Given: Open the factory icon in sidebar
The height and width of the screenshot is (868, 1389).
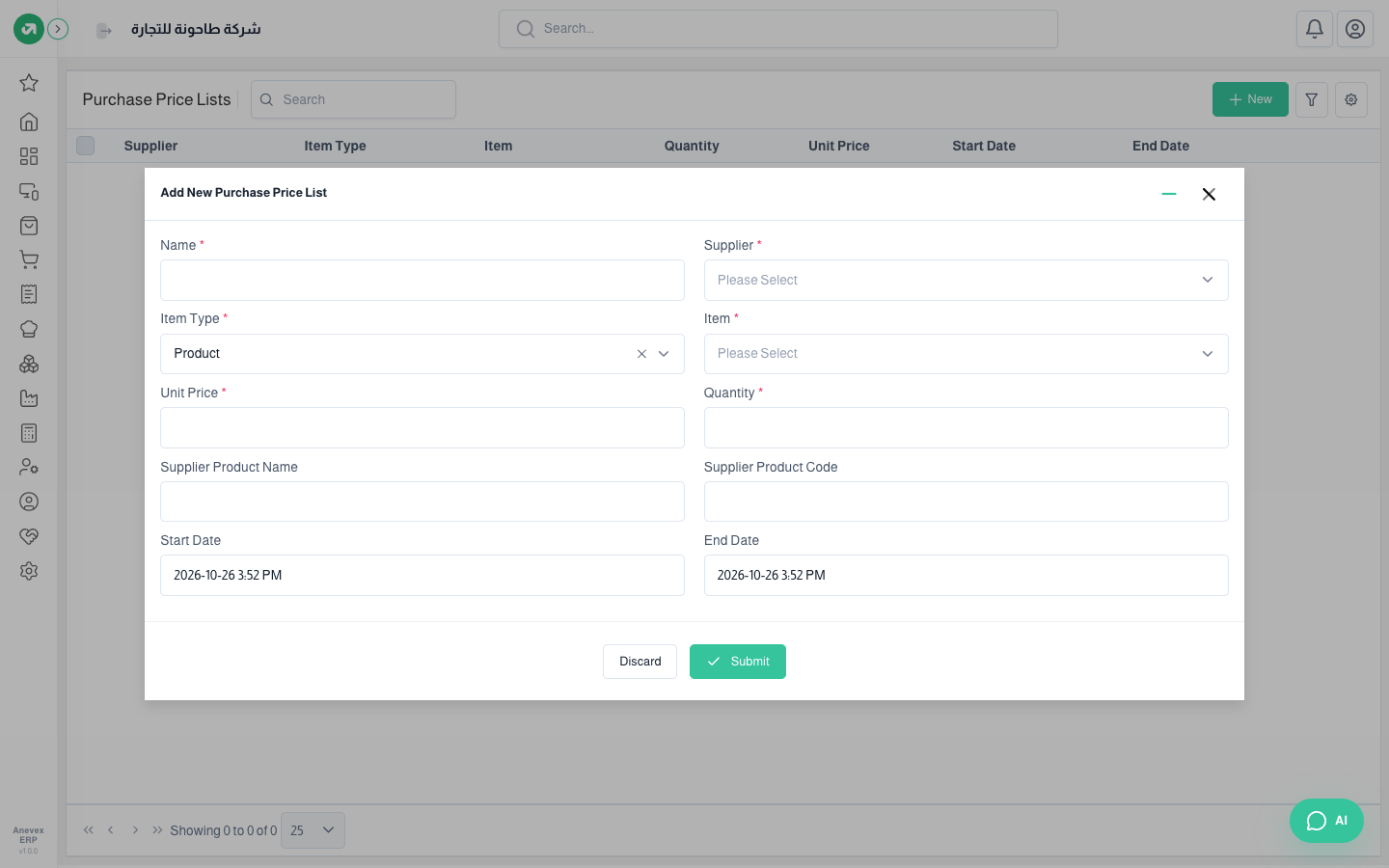Looking at the screenshot, I should (x=29, y=398).
